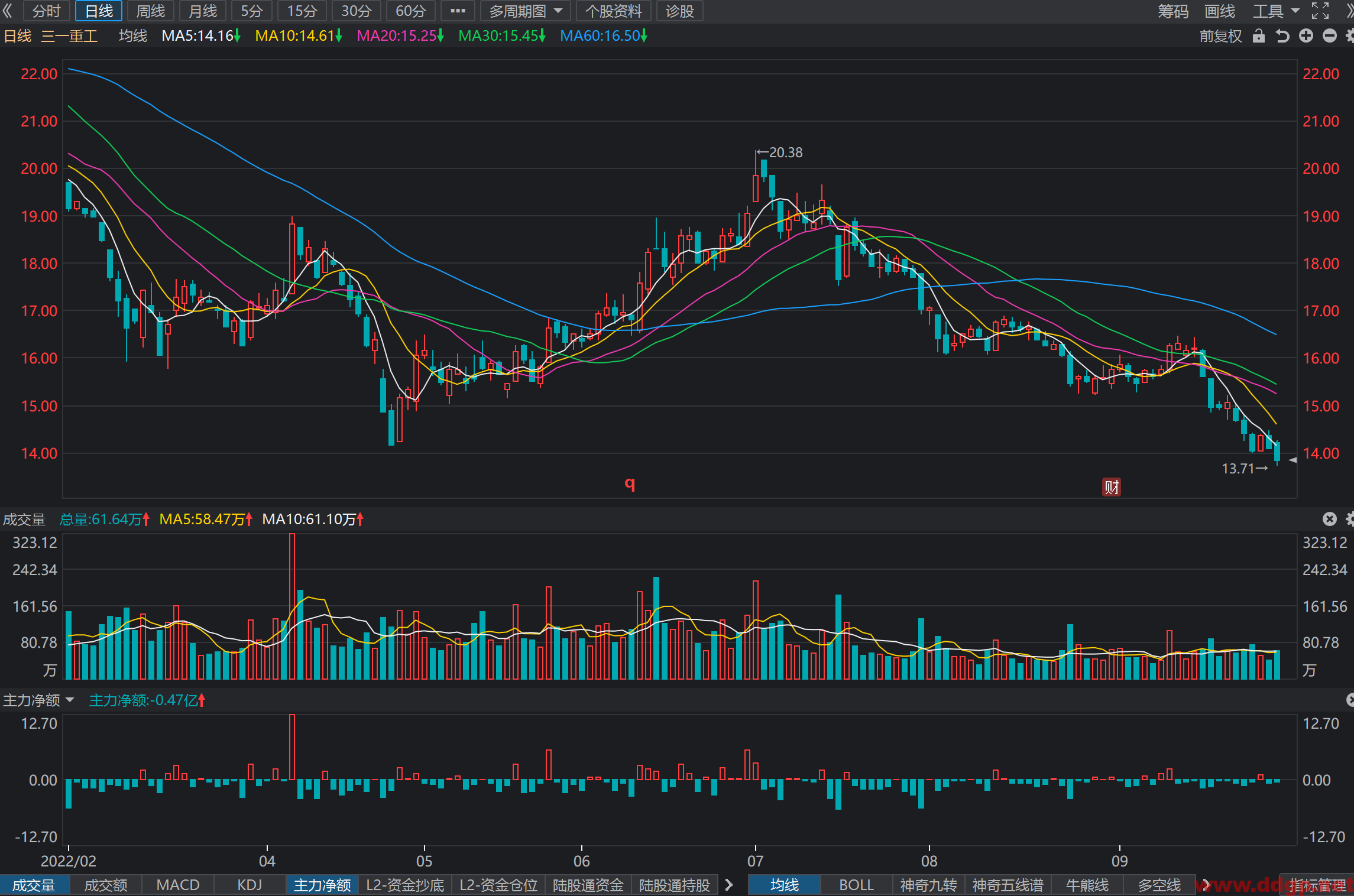Select the 周线 weekly chart period
The width and height of the screenshot is (1354, 896).
click(151, 11)
